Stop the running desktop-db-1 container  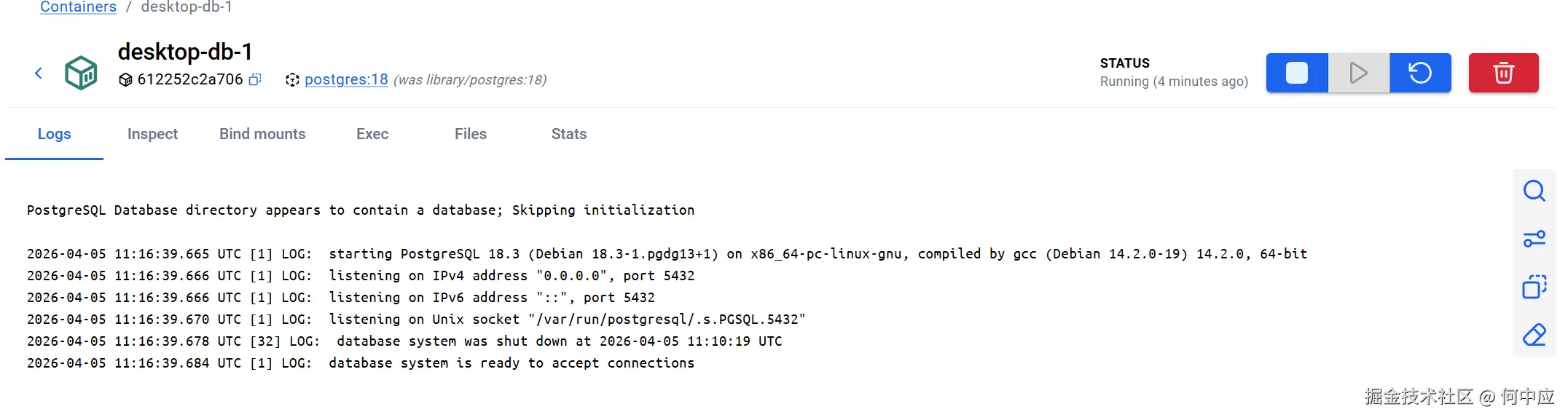[x=1297, y=73]
